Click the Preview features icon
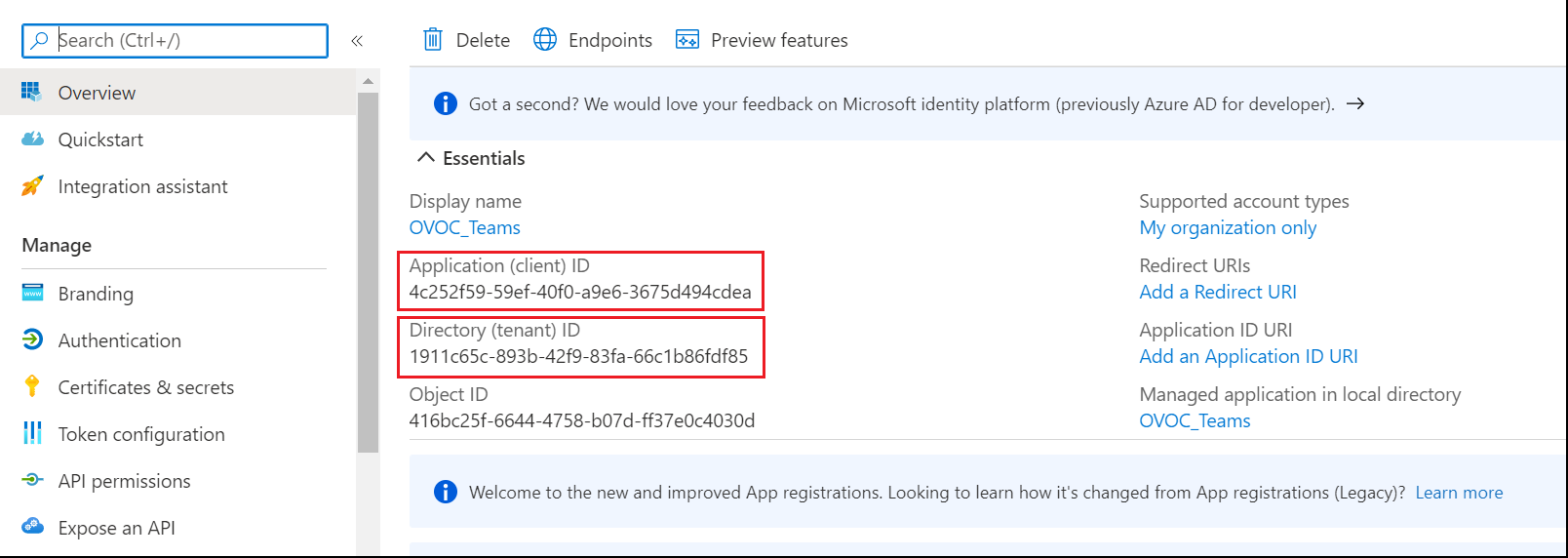The width and height of the screenshot is (1568, 558). [x=687, y=40]
